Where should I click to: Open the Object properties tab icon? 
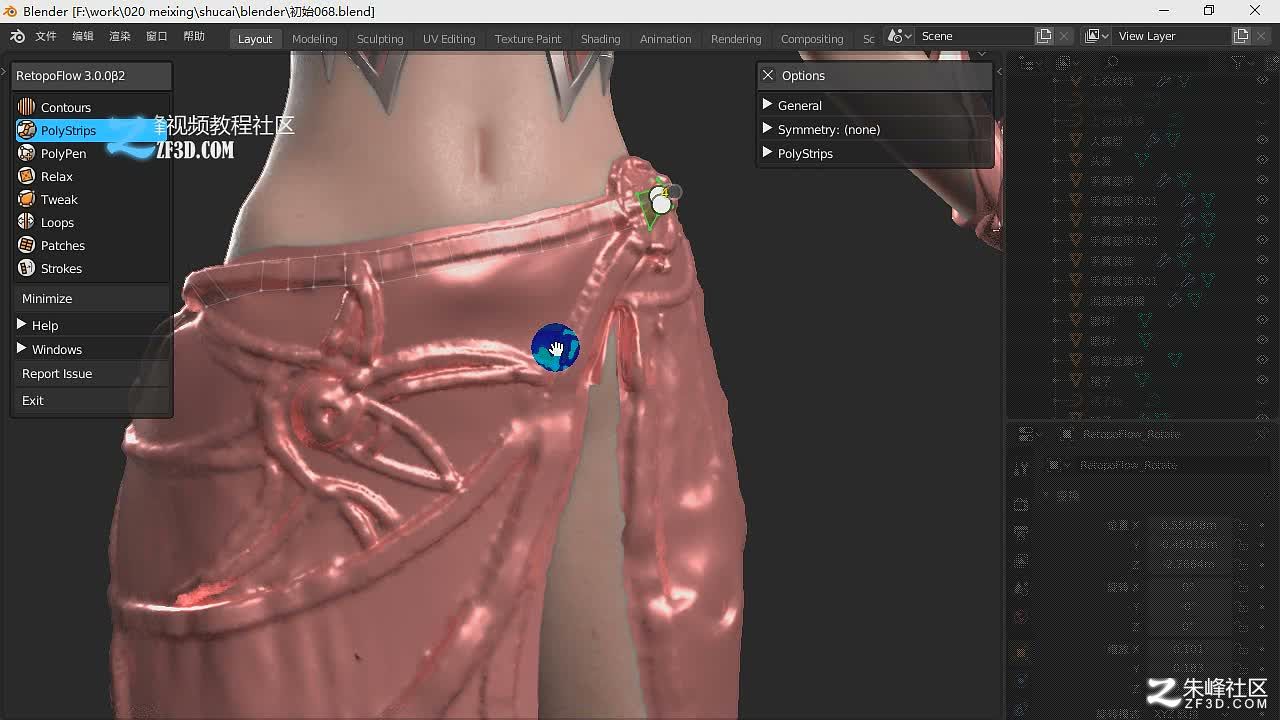point(1021,652)
